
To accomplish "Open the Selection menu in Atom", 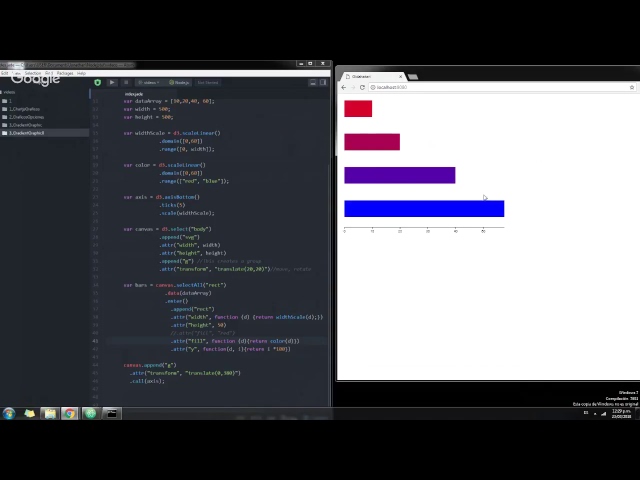I will [33, 73].
